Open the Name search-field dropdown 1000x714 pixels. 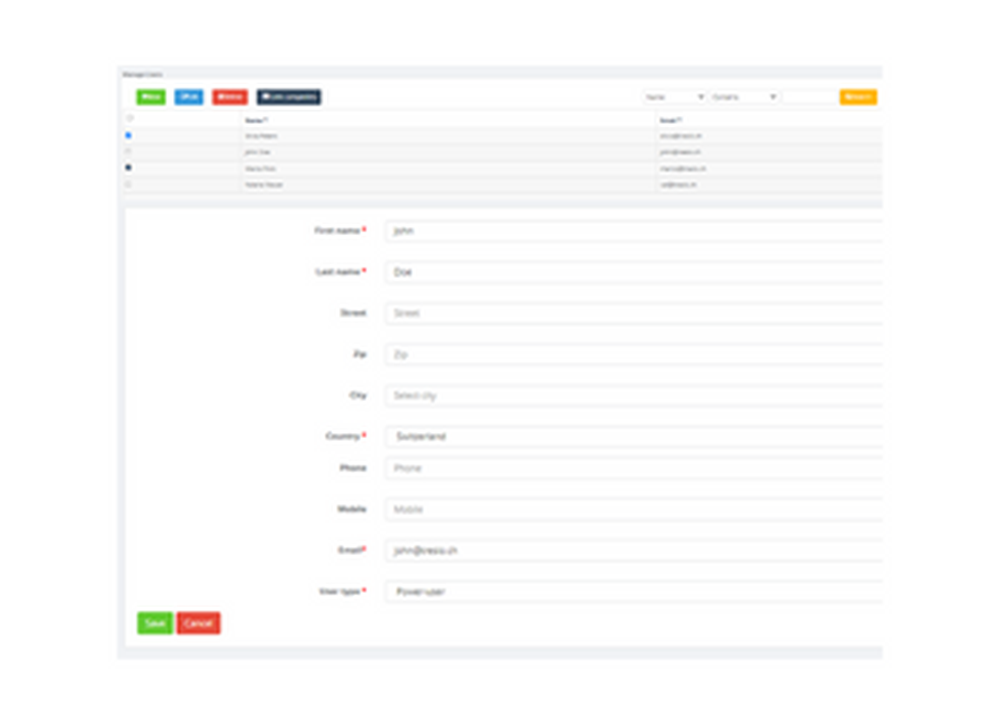[x=673, y=97]
